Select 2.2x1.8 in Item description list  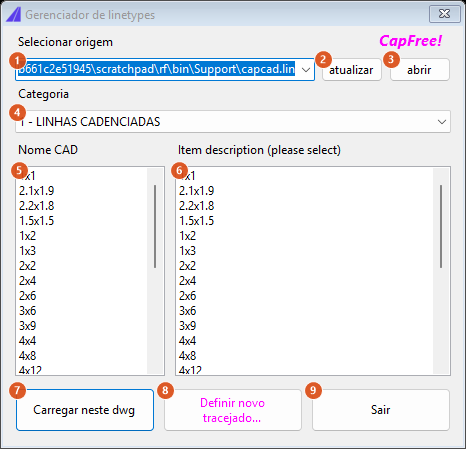tap(304, 206)
